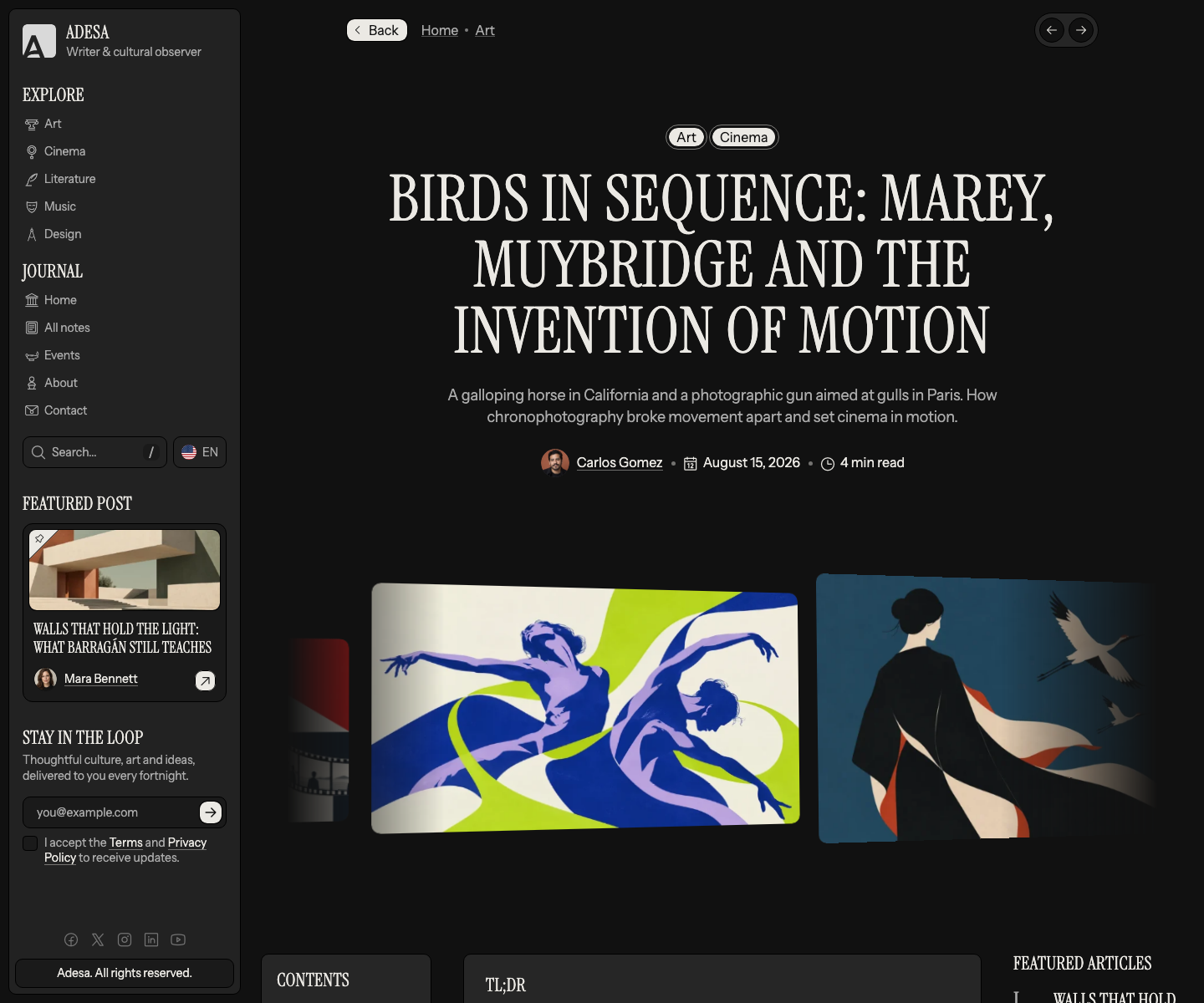Open the YouTube social icon
This screenshot has height=1003, width=1204.
[x=178, y=939]
